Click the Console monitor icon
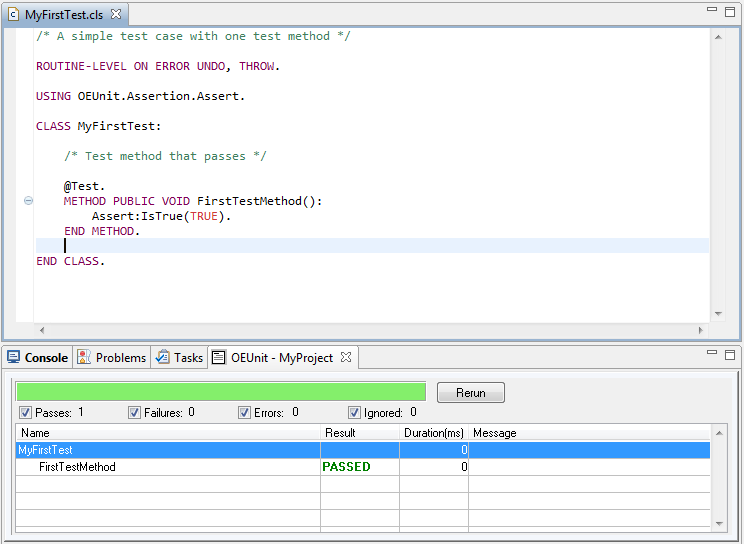This screenshot has width=744, height=544. click(x=14, y=357)
